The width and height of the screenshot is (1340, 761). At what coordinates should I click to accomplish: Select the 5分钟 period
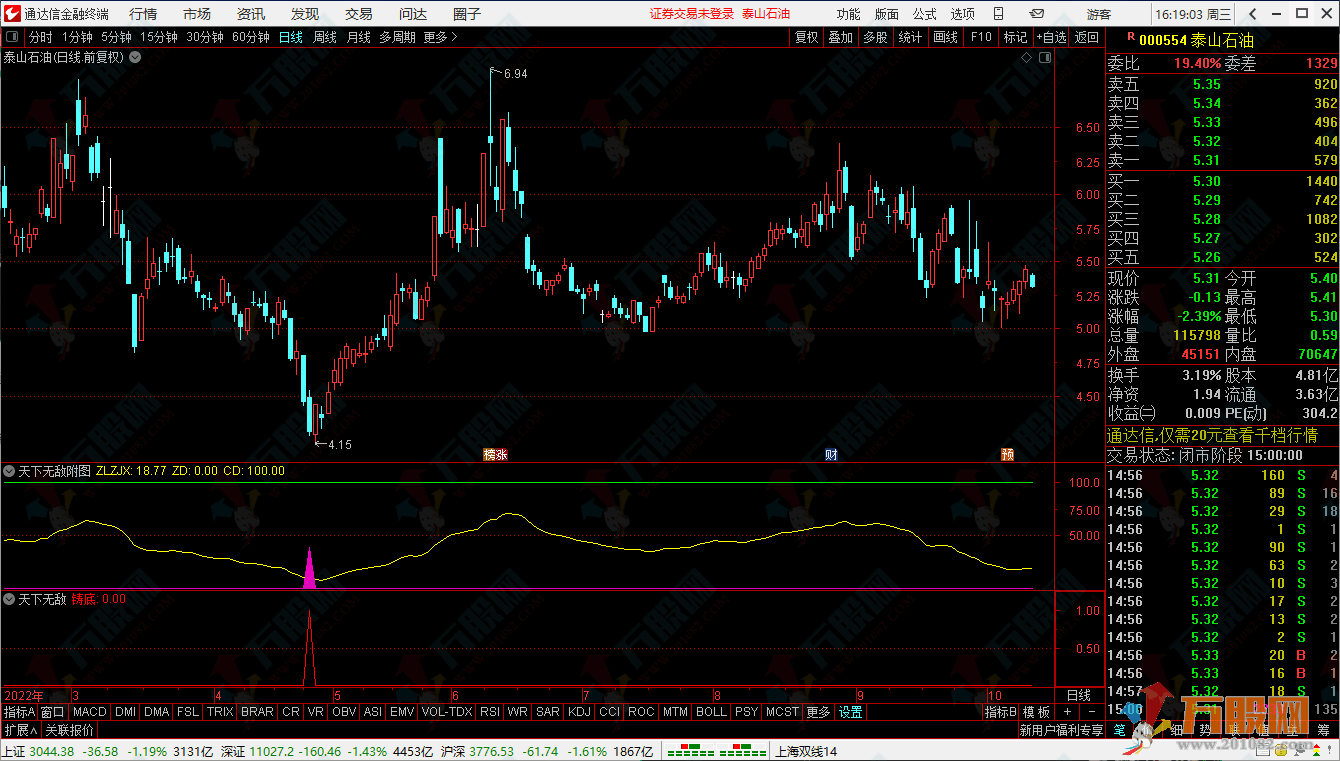click(116, 37)
